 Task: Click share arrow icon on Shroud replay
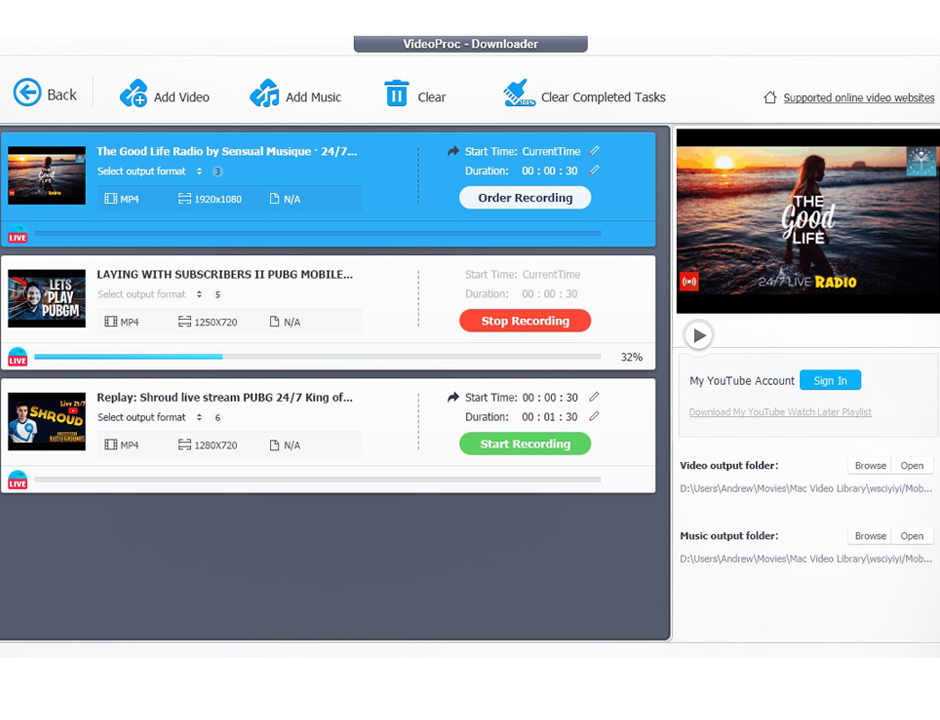click(x=453, y=397)
